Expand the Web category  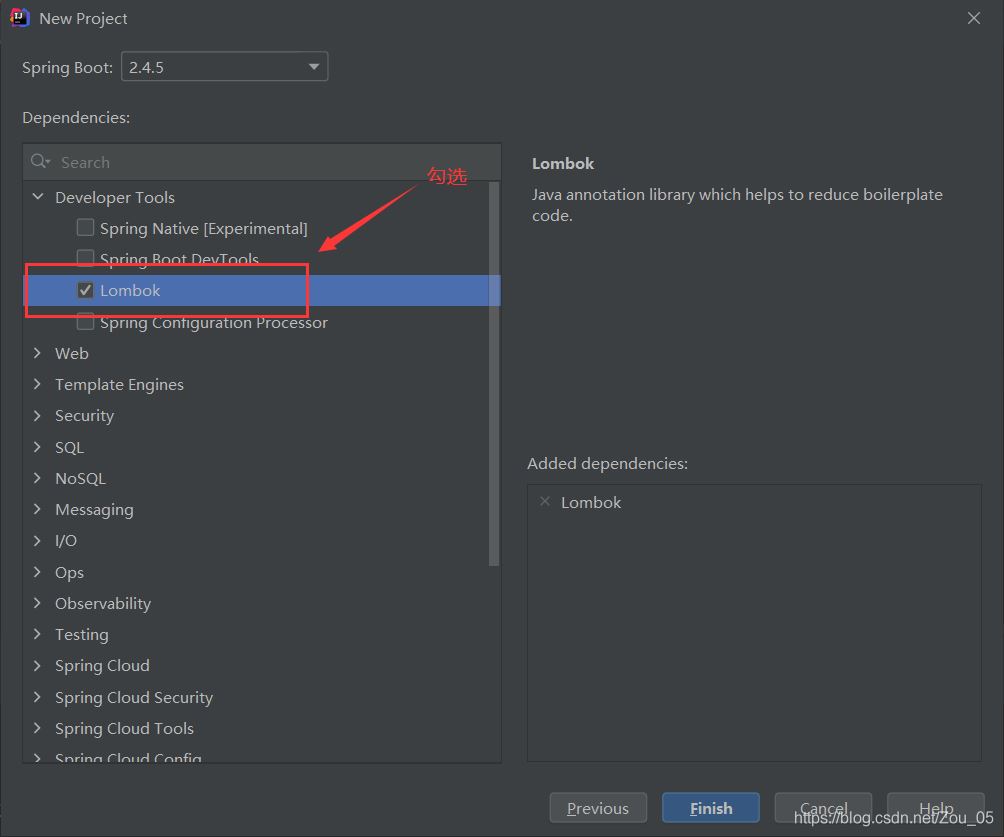[38, 353]
